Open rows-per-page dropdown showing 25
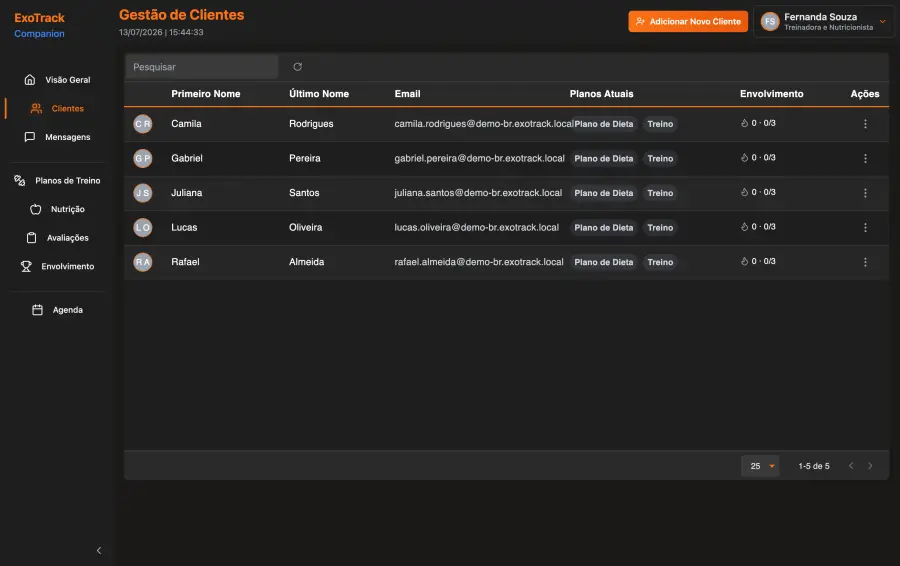This screenshot has width=900, height=566. pyautogui.click(x=761, y=466)
